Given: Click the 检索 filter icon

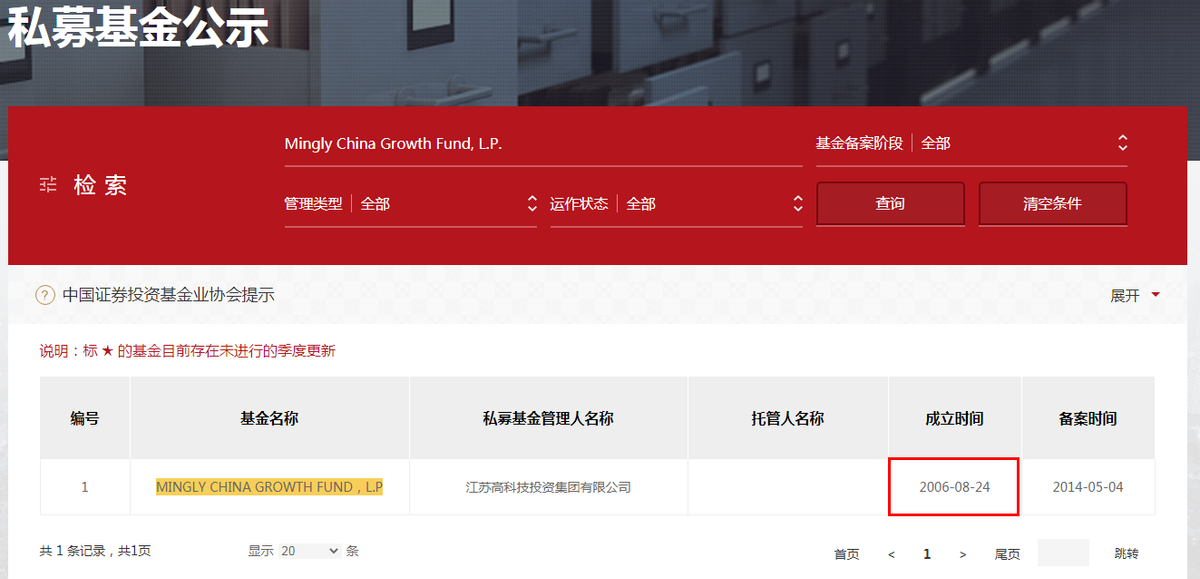Looking at the screenshot, I should (47, 184).
